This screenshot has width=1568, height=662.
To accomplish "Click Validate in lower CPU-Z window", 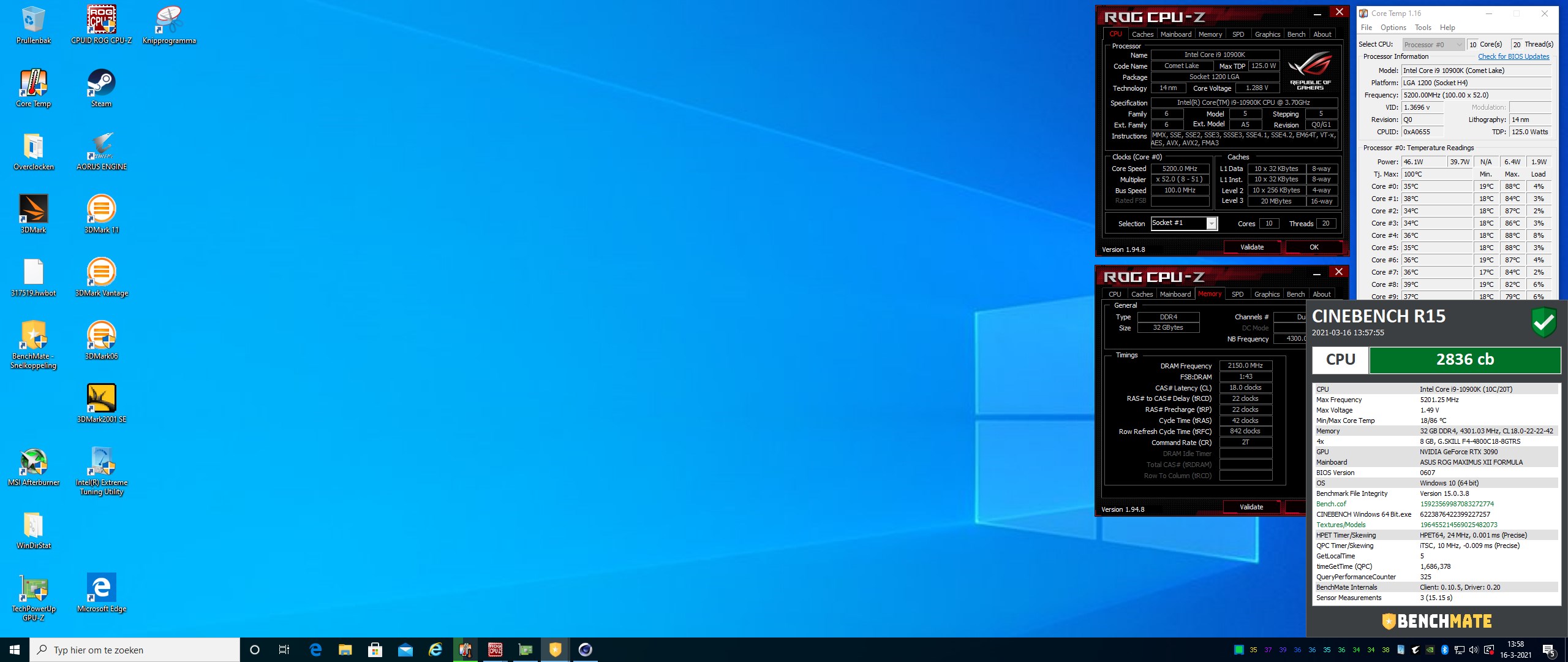I will click(x=1251, y=507).
